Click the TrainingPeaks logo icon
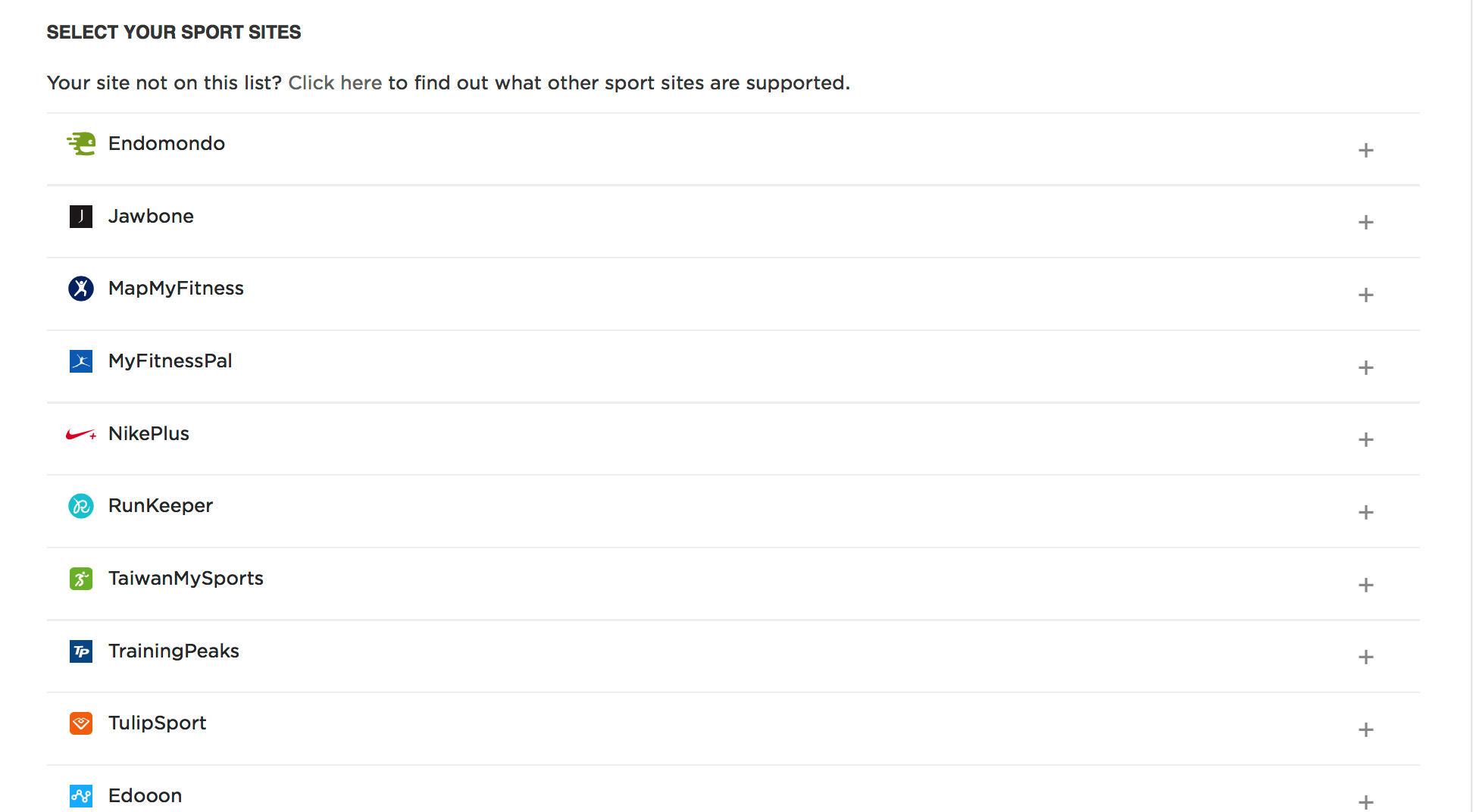This screenshot has height=812, width=1473. 81,651
